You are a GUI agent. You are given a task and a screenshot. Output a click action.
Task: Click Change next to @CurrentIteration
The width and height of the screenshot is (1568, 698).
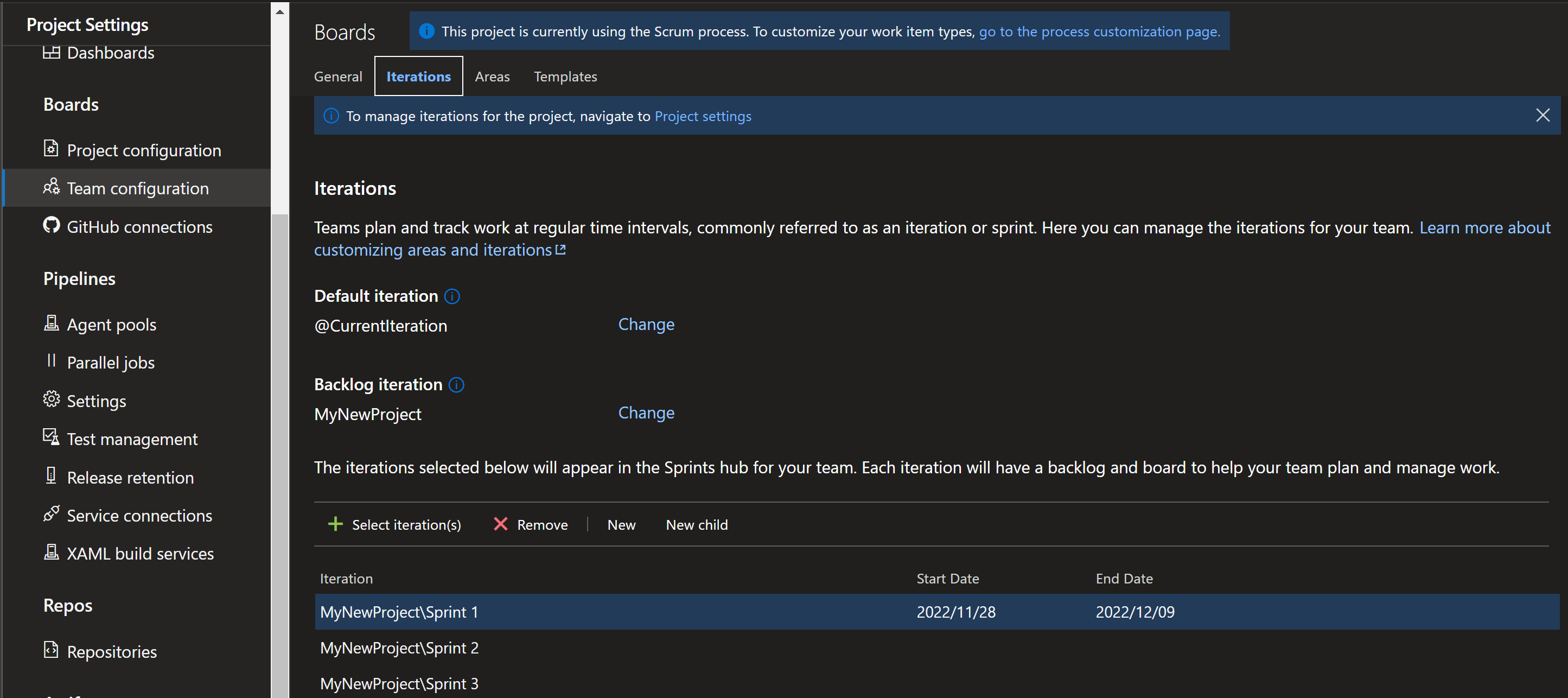click(646, 324)
